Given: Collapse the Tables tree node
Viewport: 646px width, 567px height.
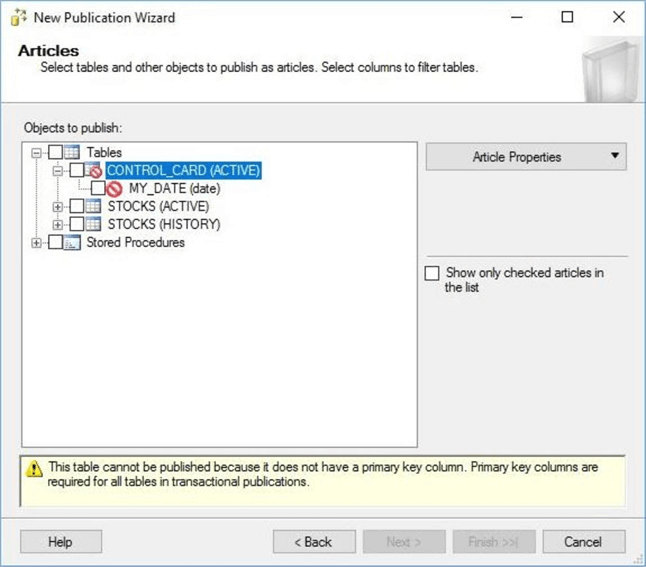Looking at the screenshot, I should 36,153.
